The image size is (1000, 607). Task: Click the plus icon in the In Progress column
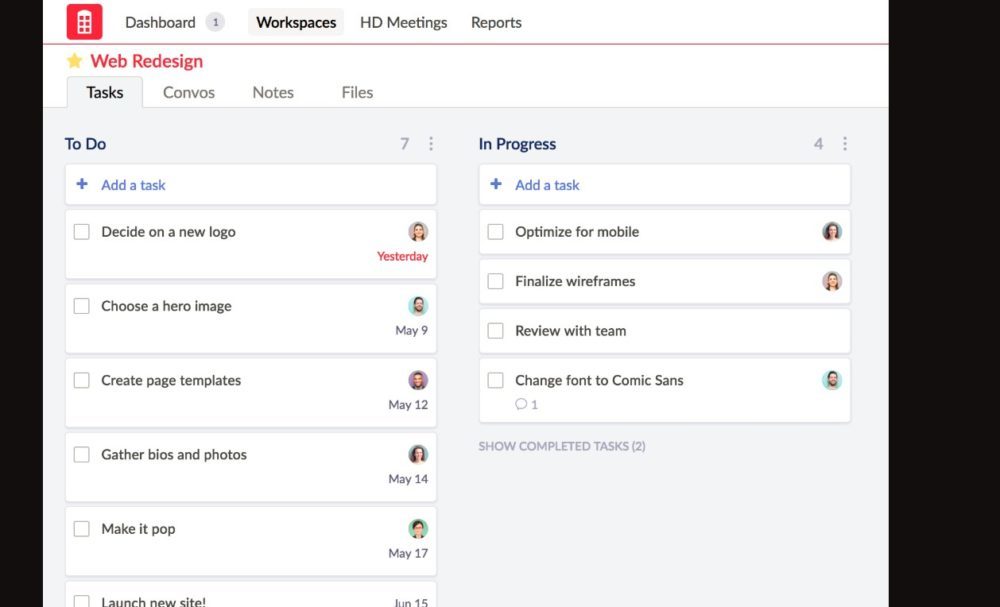tap(496, 185)
